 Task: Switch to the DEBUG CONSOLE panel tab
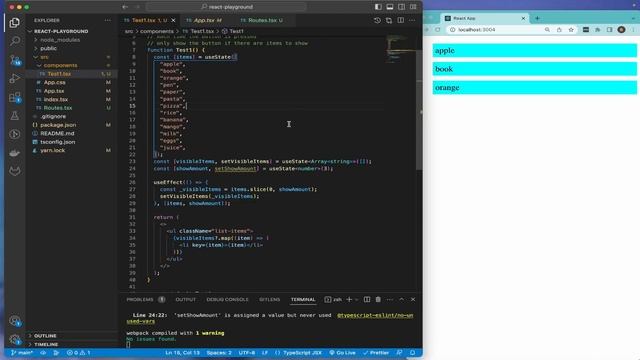(x=227, y=300)
